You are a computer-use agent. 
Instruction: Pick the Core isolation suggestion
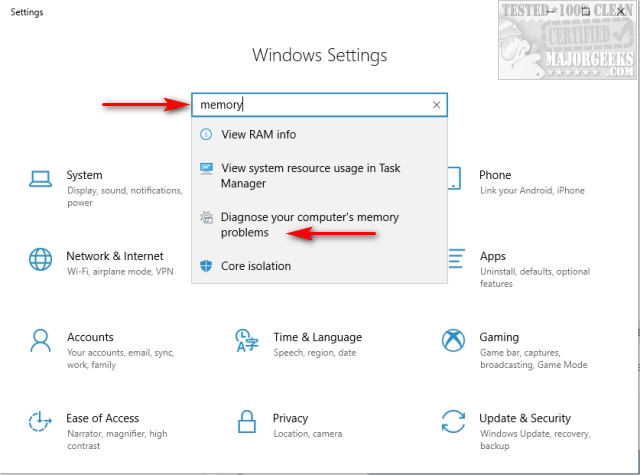(256, 266)
